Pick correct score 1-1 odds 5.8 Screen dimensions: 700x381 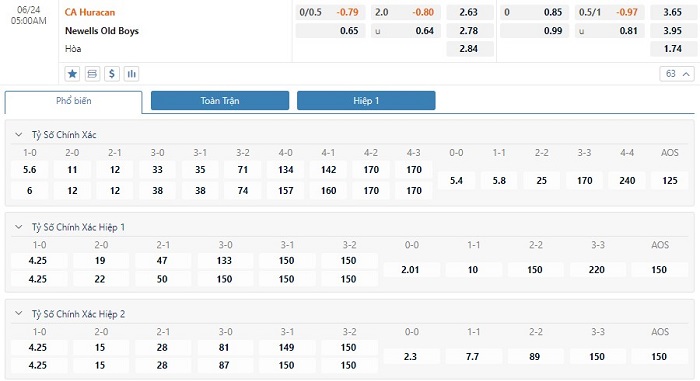pyautogui.click(x=499, y=180)
